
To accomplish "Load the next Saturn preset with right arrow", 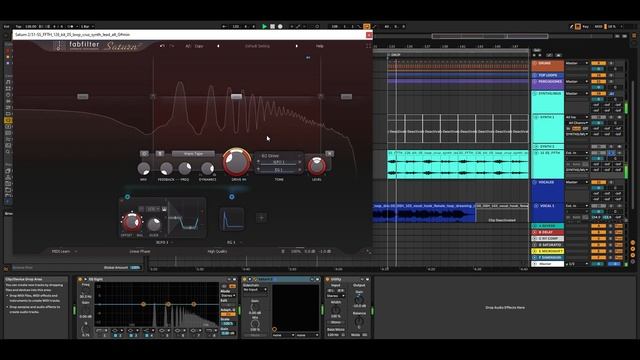I will [297, 46].
